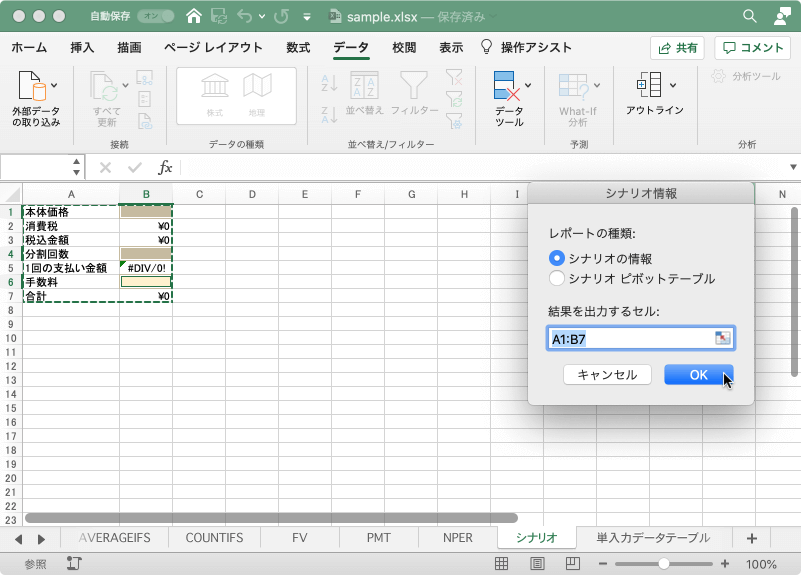
Task: Click the user account icon
Action: click(x=782, y=16)
